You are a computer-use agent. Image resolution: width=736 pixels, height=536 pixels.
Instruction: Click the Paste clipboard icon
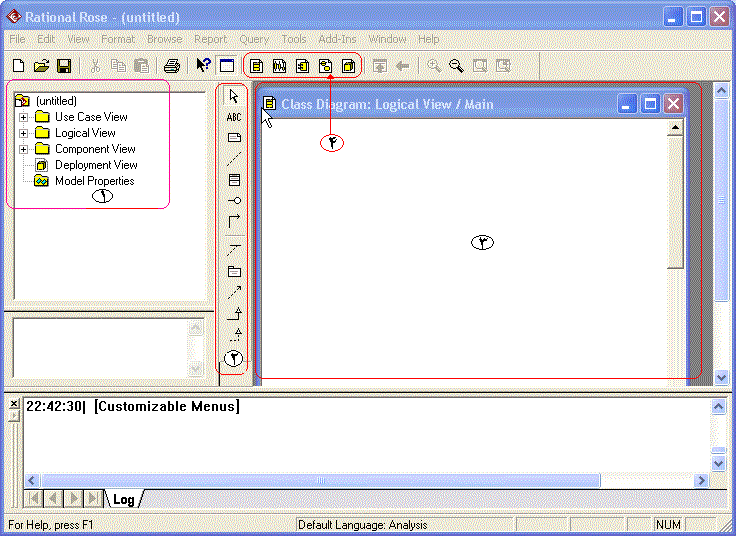(141, 66)
